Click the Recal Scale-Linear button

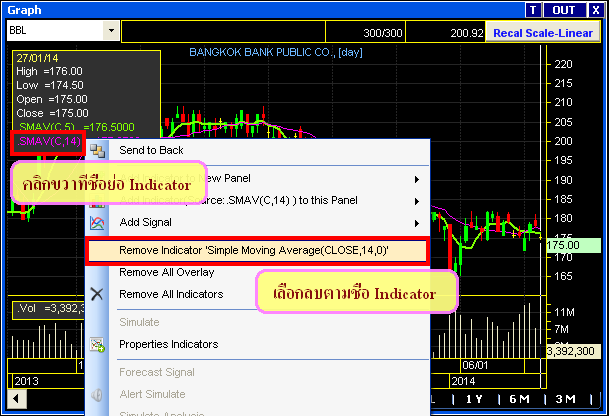click(543, 33)
